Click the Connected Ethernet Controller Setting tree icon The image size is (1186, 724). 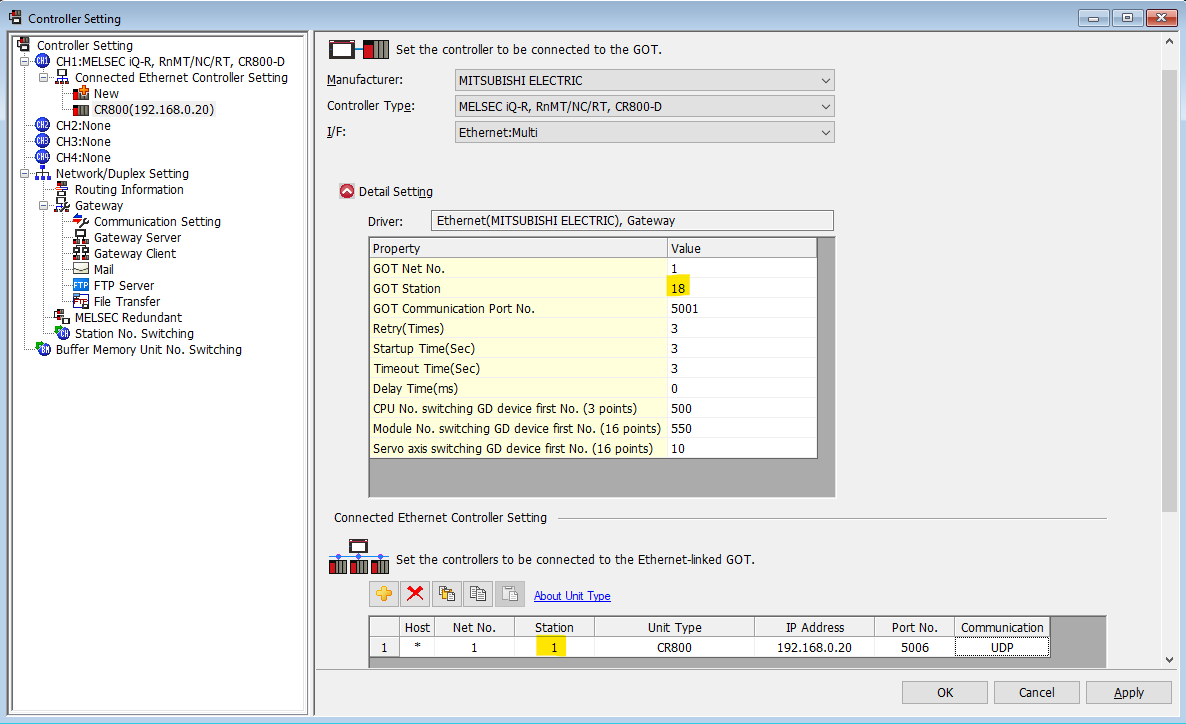click(x=62, y=77)
